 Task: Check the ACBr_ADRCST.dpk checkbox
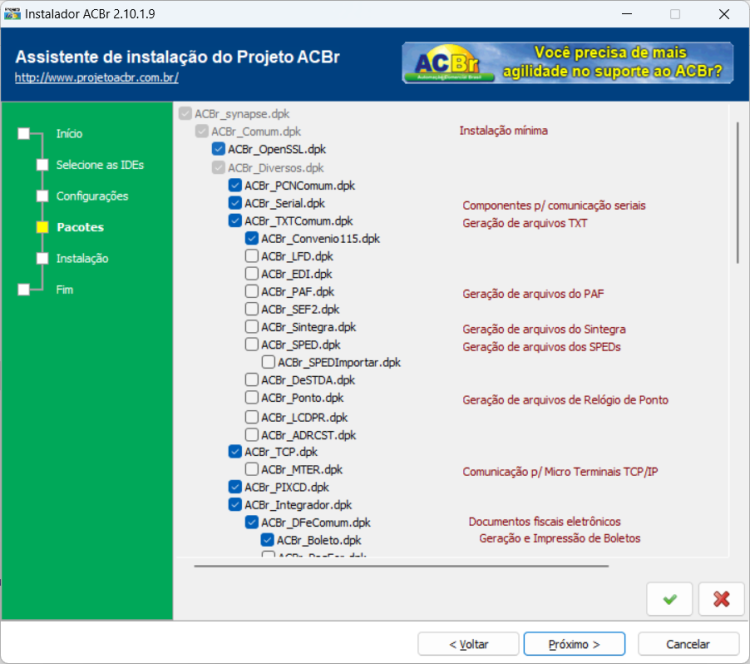(x=252, y=435)
